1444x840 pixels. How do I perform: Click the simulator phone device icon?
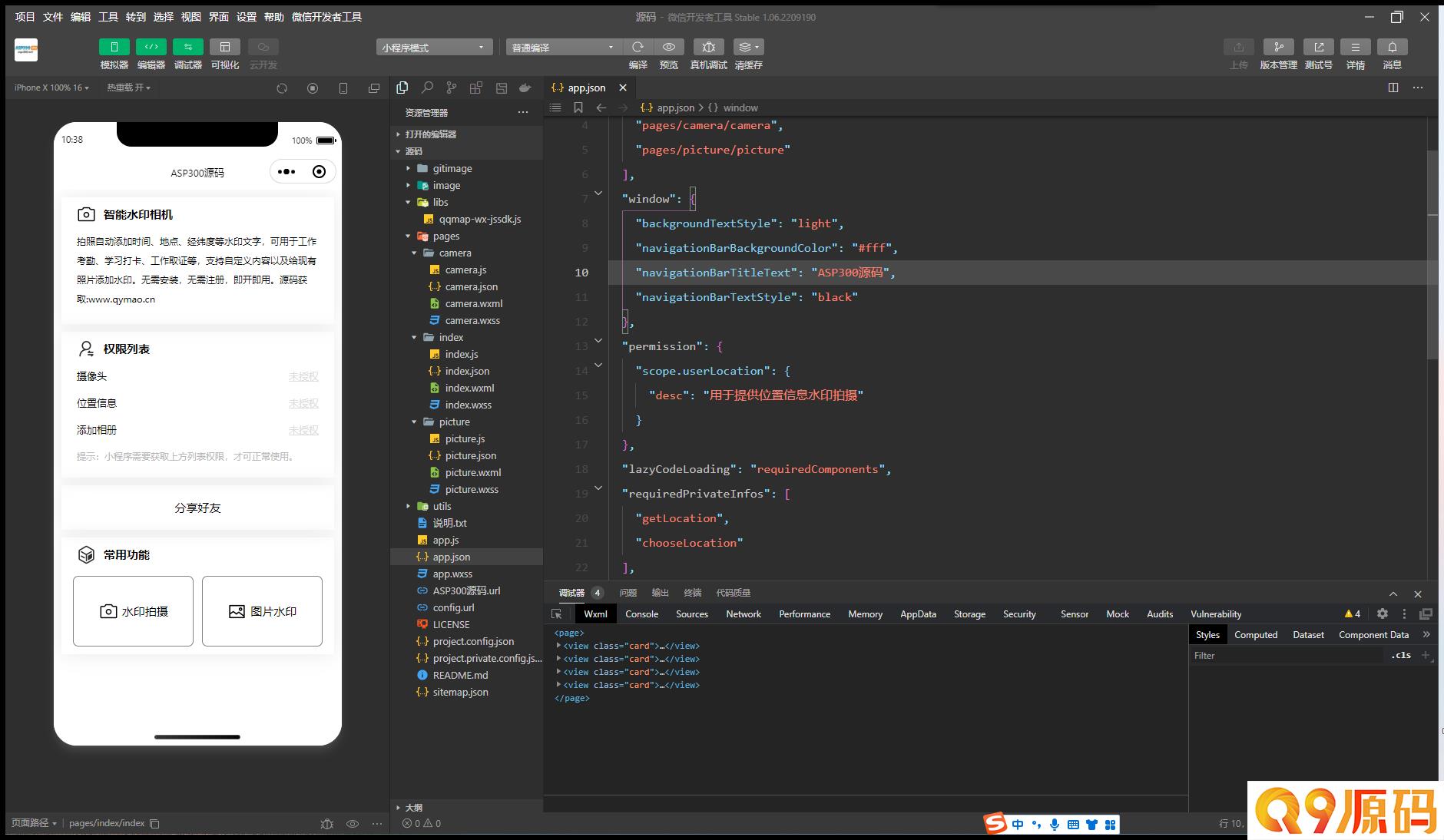(343, 88)
